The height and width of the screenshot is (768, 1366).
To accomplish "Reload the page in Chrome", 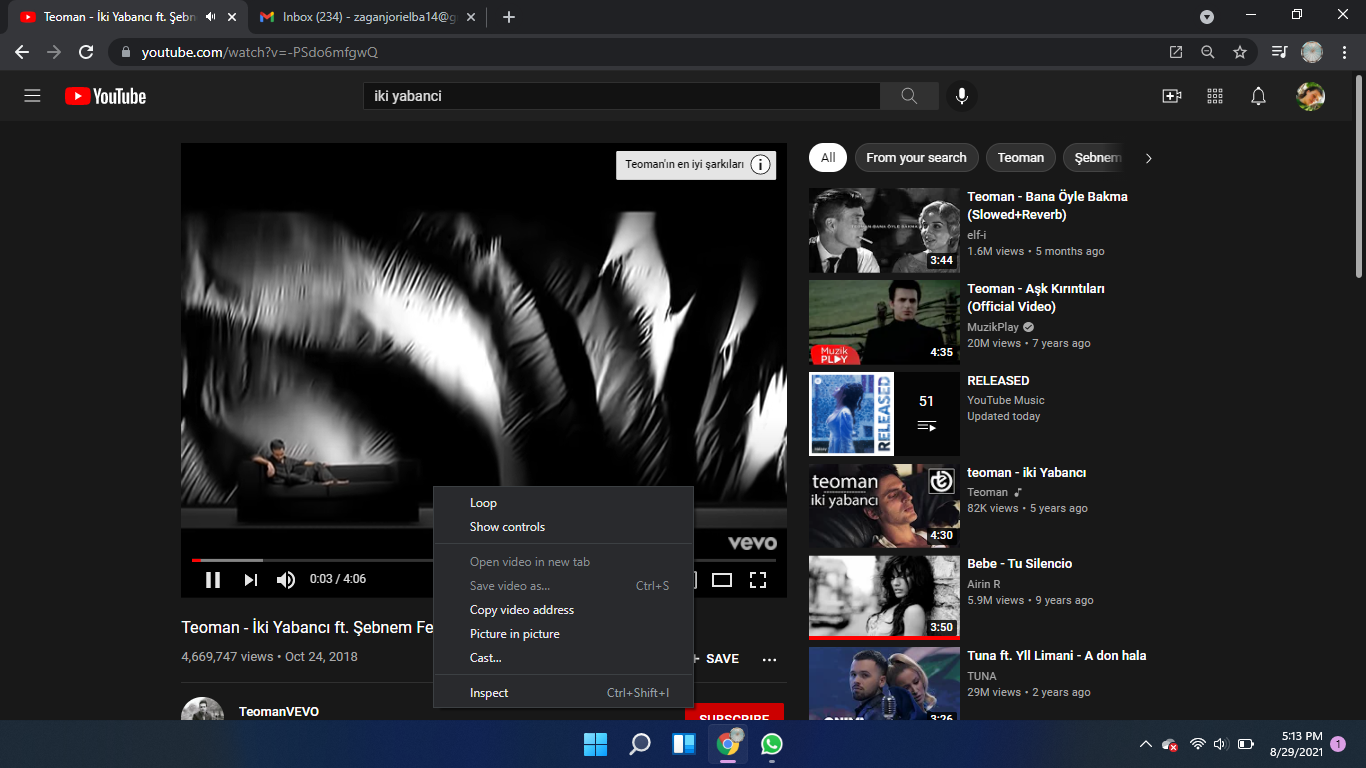I will coord(86,52).
